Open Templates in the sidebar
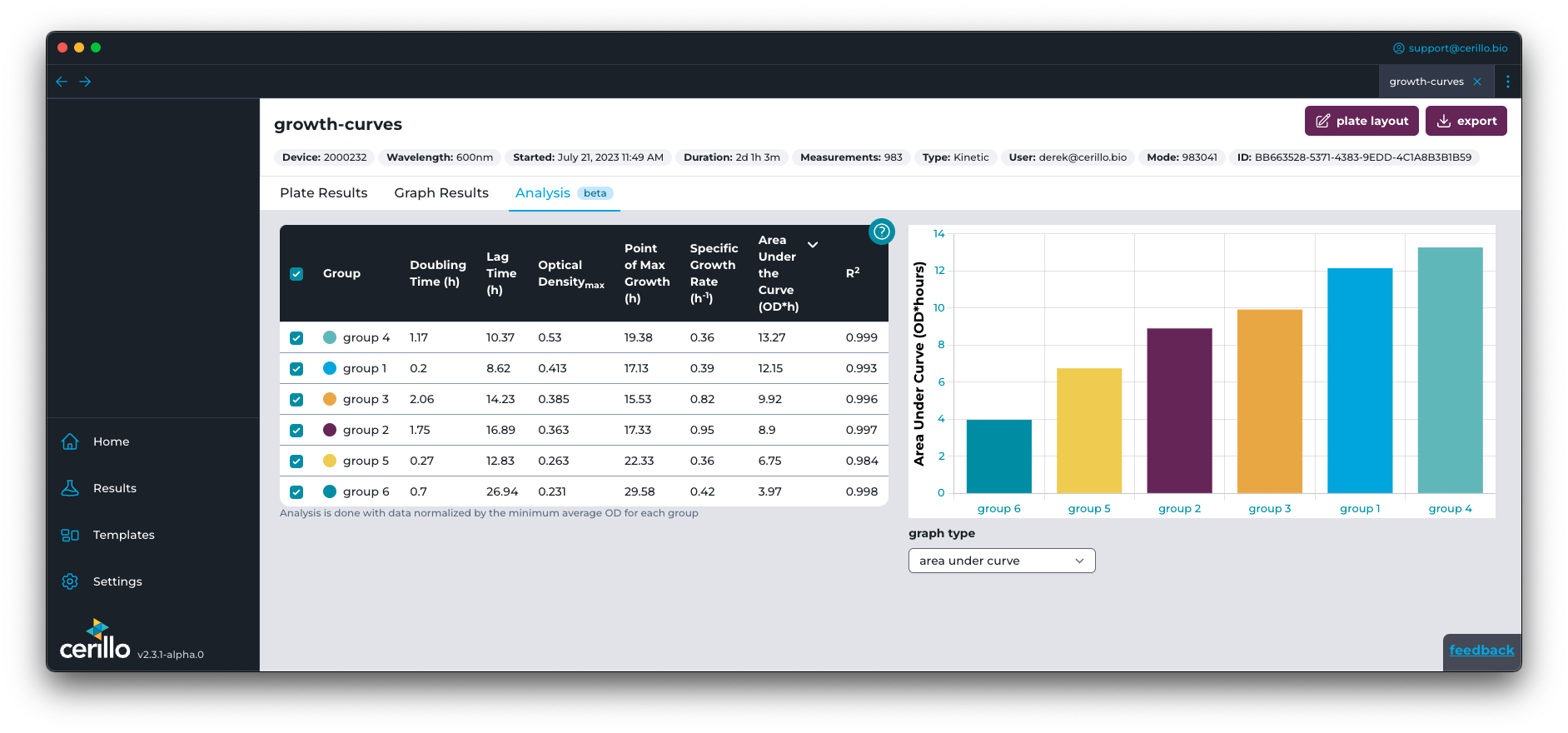 coord(123,535)
